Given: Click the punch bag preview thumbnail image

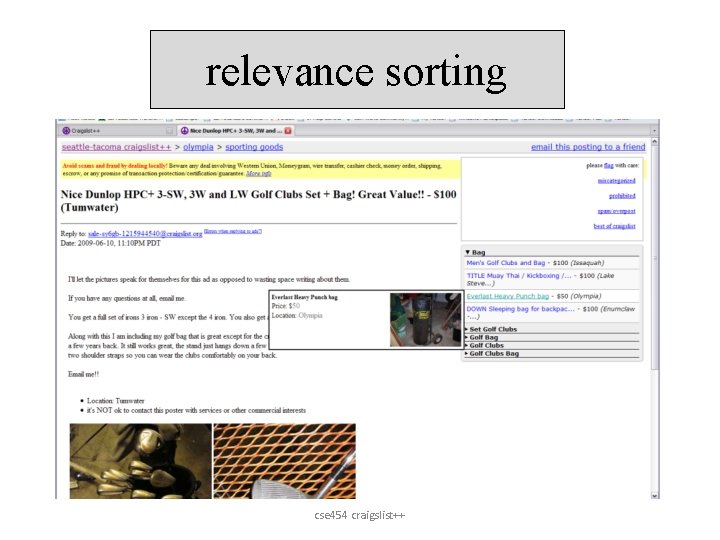Looking at the screenshot, I should (425, 320).
